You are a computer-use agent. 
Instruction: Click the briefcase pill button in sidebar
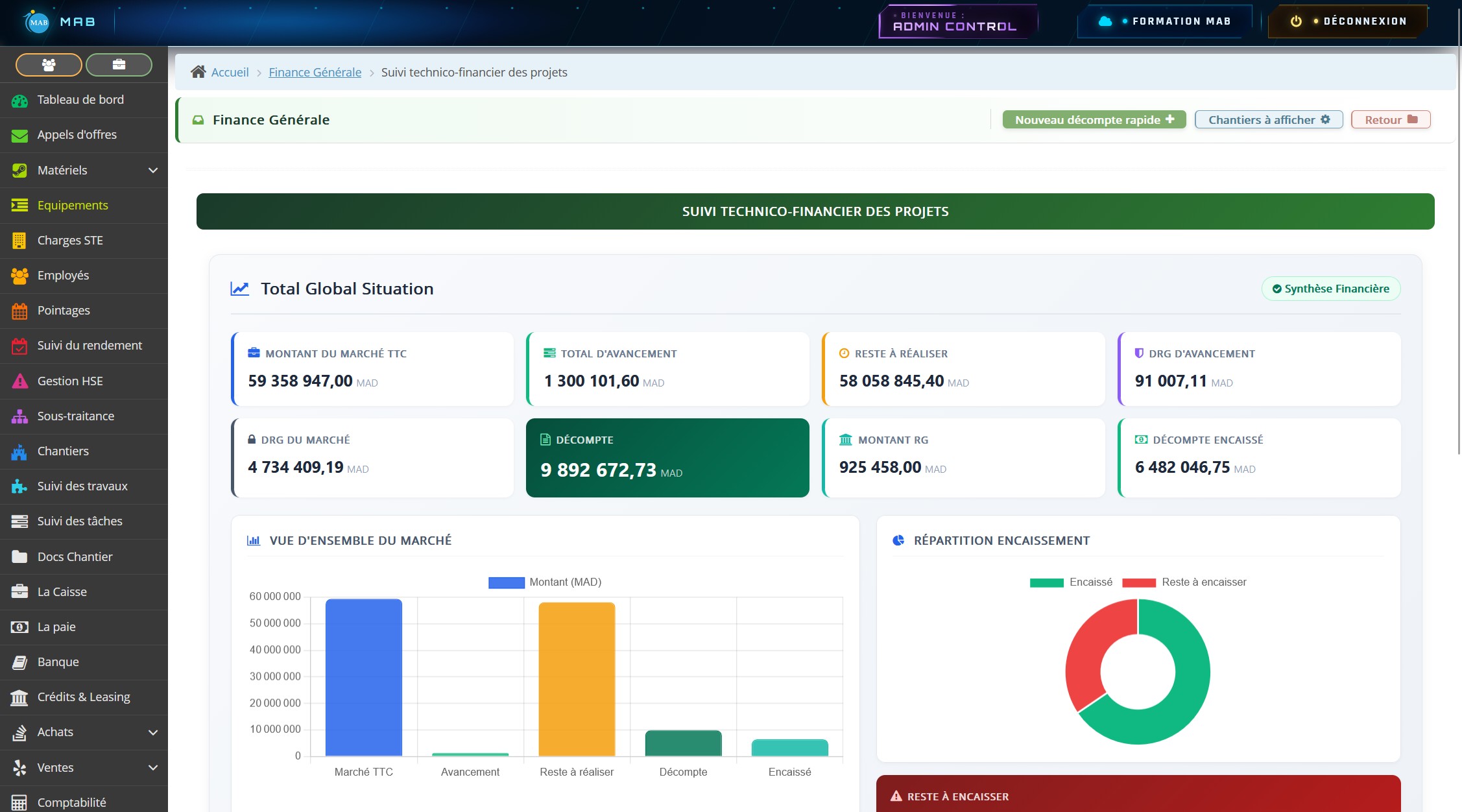119,65
